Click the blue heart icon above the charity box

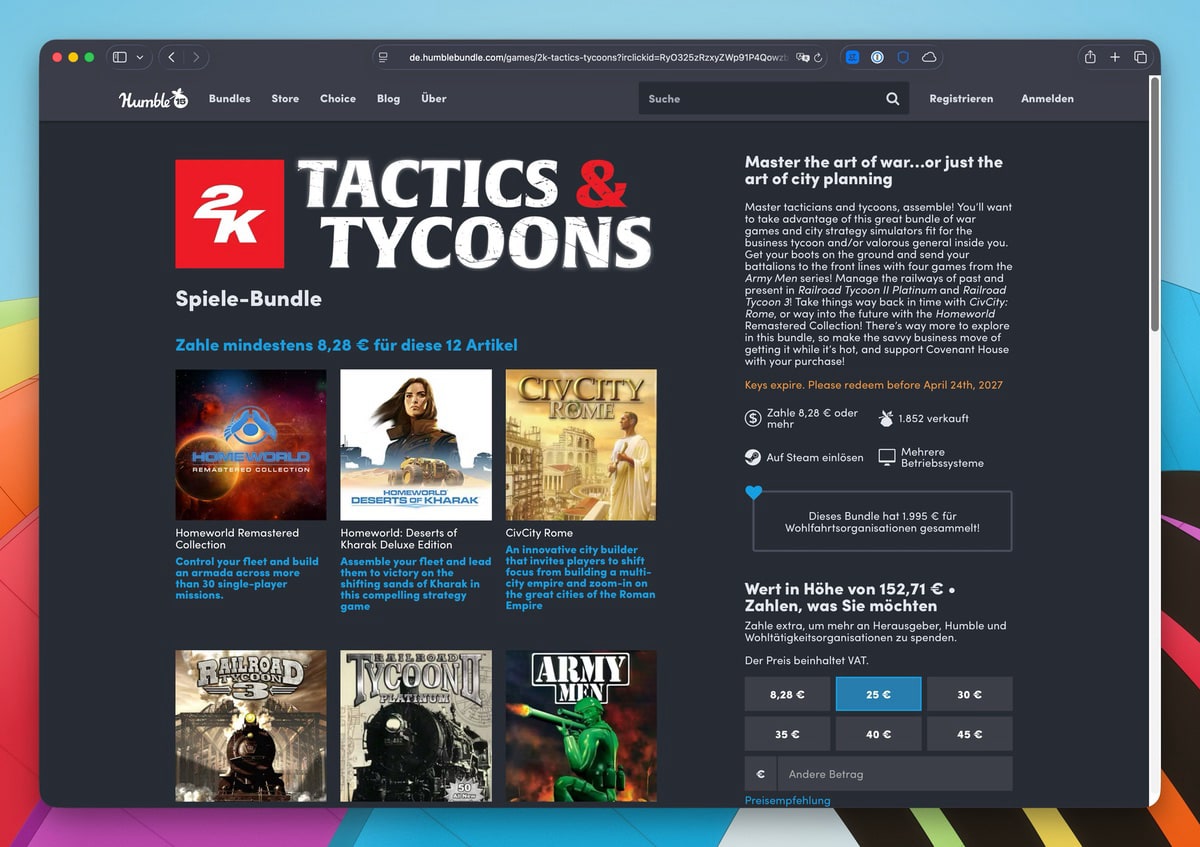753,492
